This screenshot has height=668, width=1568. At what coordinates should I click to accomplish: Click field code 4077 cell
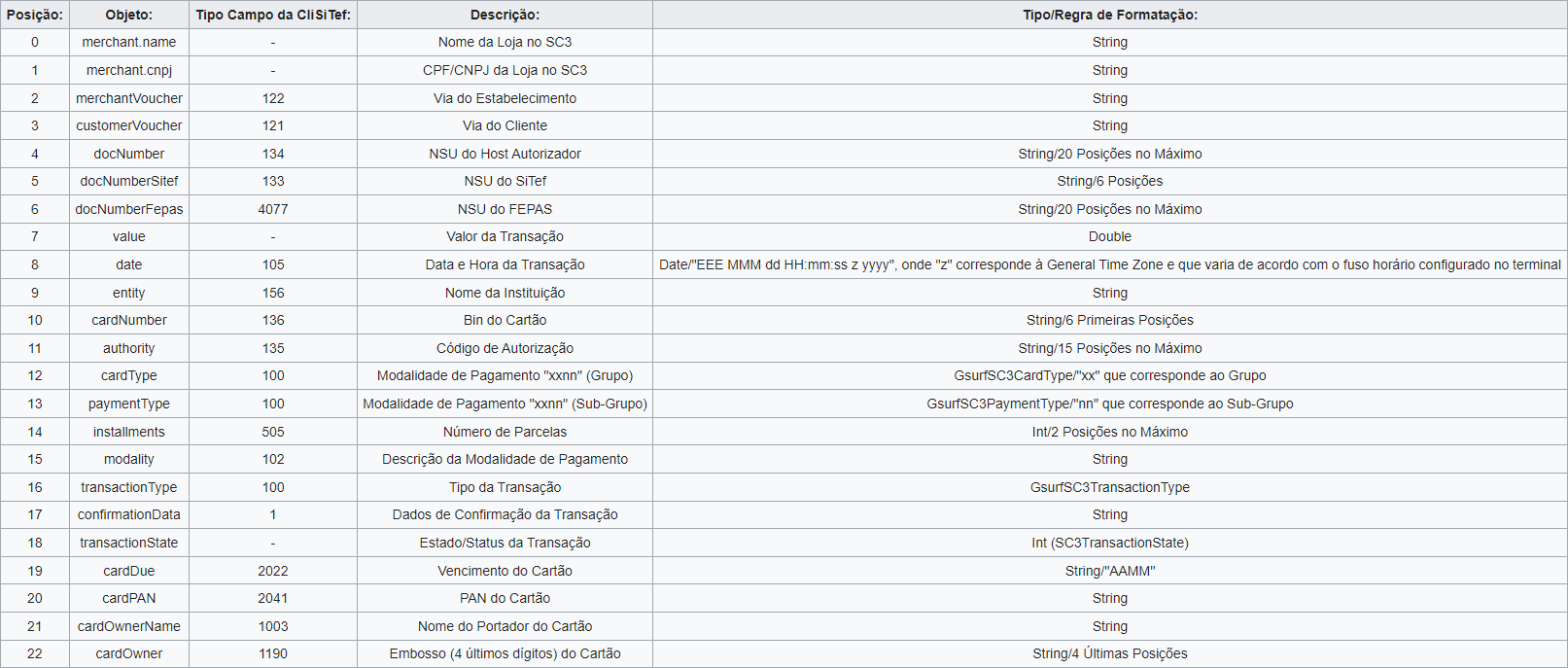click(273, 209)
